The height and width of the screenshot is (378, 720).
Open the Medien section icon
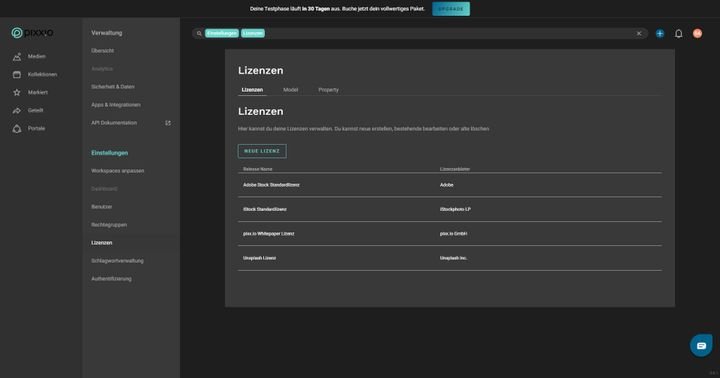[17, 56]
